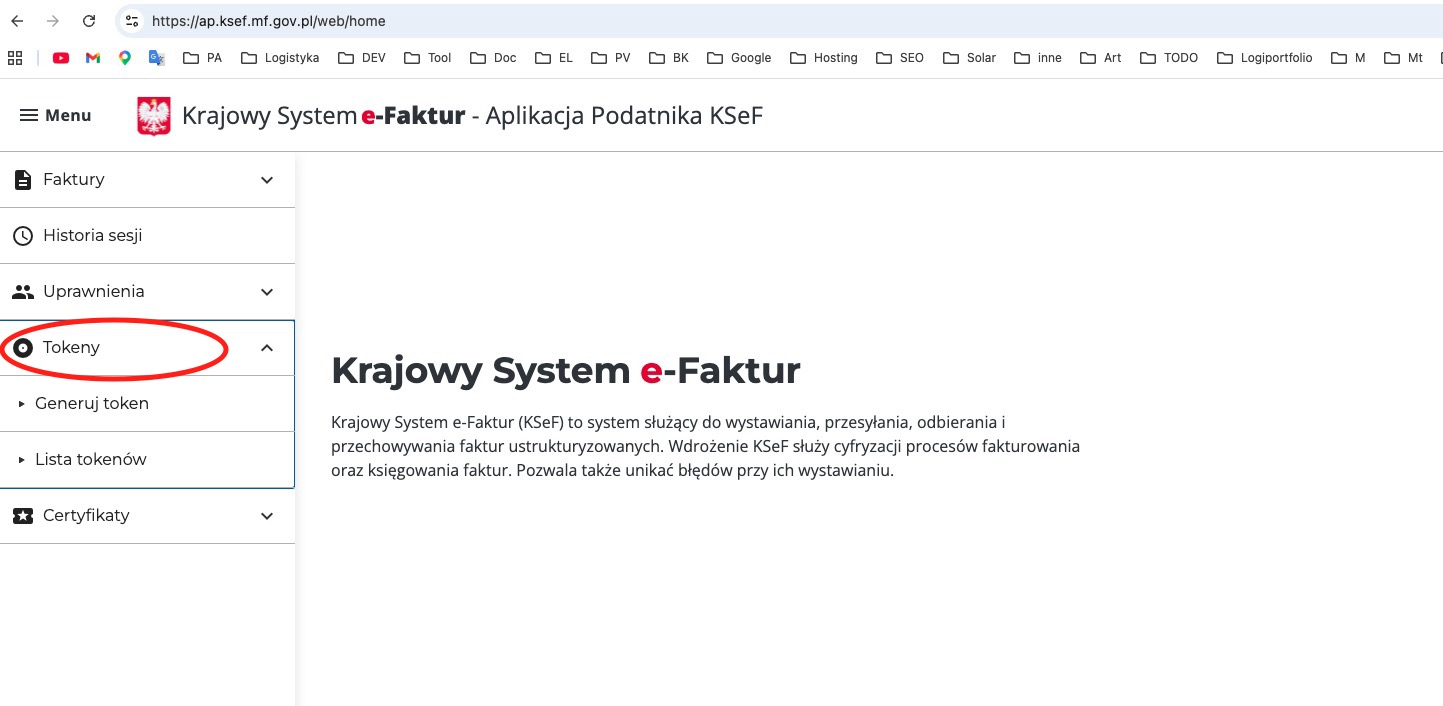Image resolution: width=1443 pixels, height=706 pixels.
Task: Open the site information icon in address bar
Action: pyautogui.click(x=132, y=21)
